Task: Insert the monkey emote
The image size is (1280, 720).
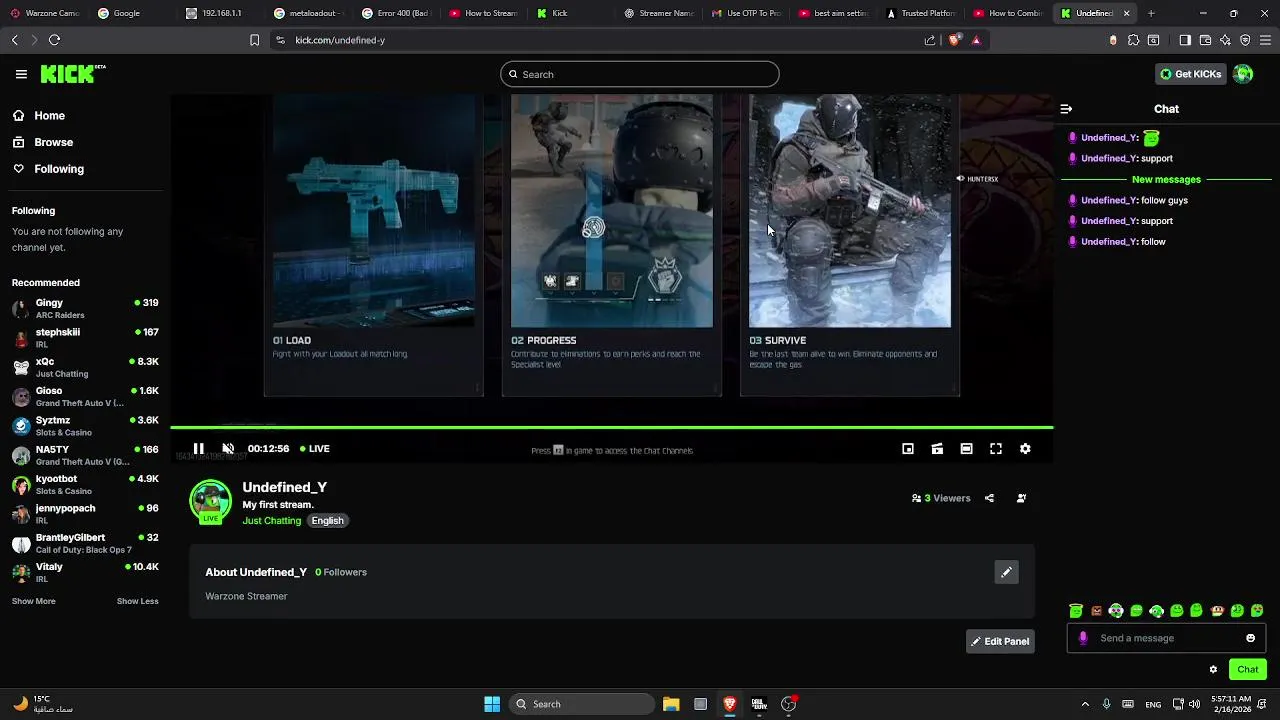Action: click(1217, 611)
